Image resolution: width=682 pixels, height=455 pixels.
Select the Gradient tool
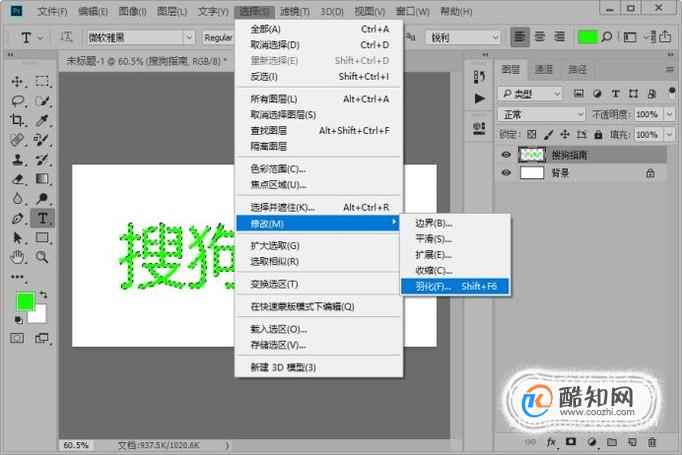[x=42, y=179]
